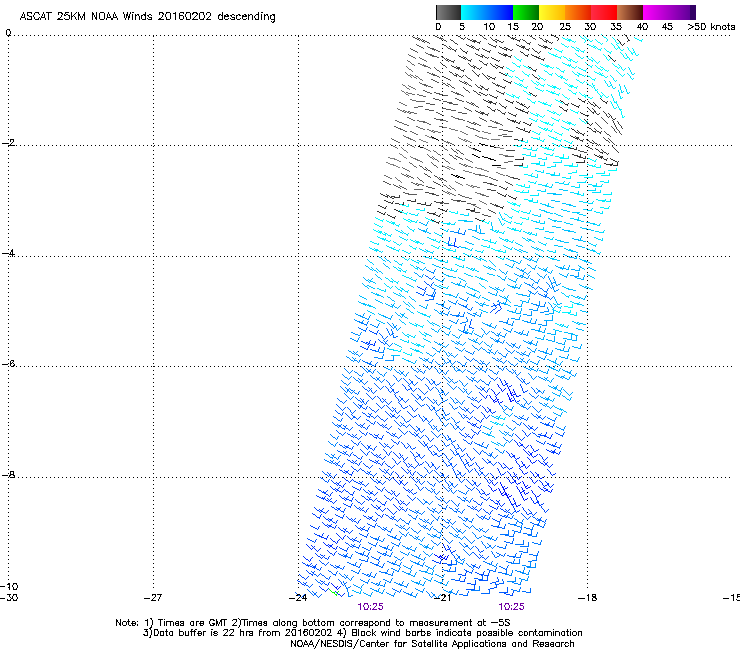This screenshot has width=740, height=650.
Task: Click the magenta 40-45 knots legend segment
Action: (x=658, y=12)
